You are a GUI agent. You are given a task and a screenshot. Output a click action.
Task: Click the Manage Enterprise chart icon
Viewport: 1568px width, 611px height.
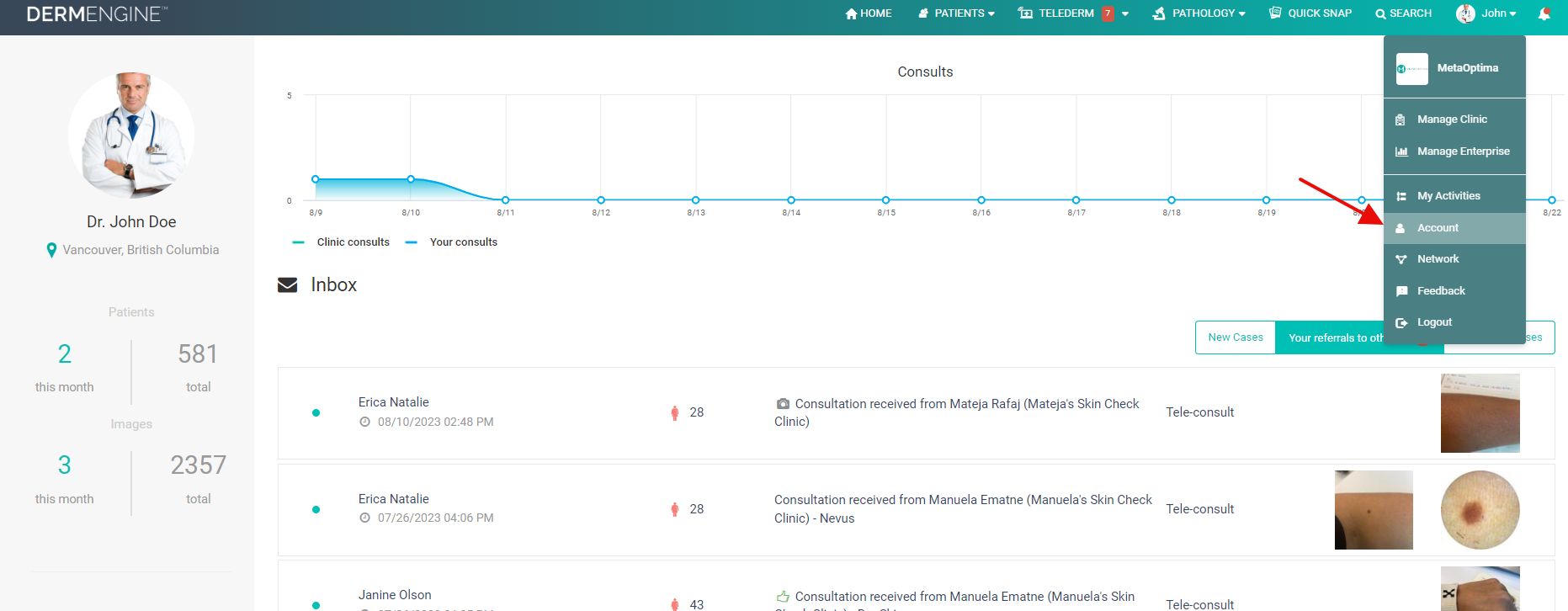1401,151
